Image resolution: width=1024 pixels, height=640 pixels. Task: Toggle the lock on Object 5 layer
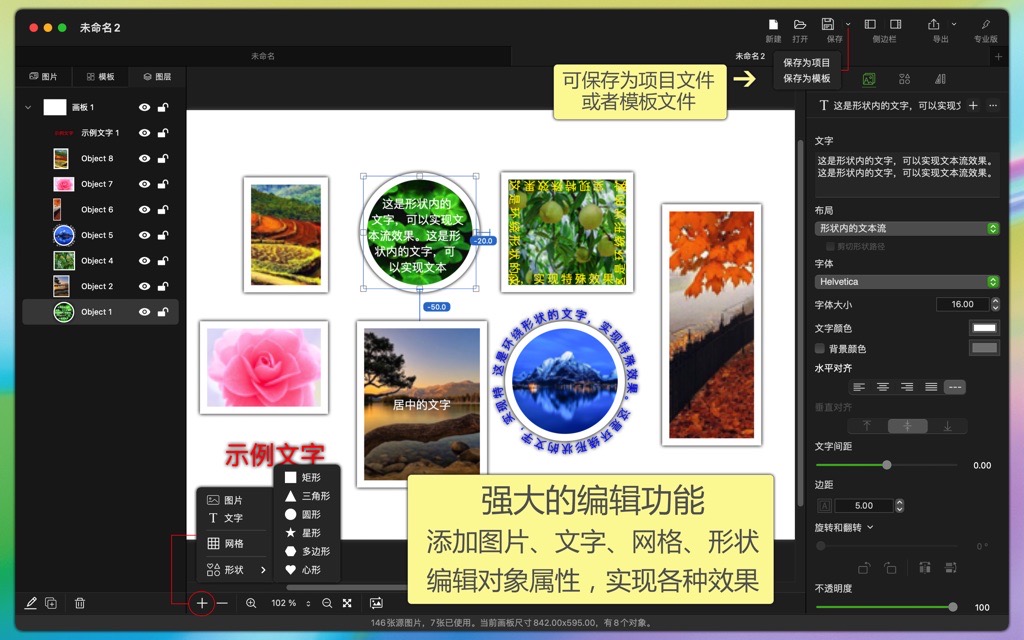point(163,235)
